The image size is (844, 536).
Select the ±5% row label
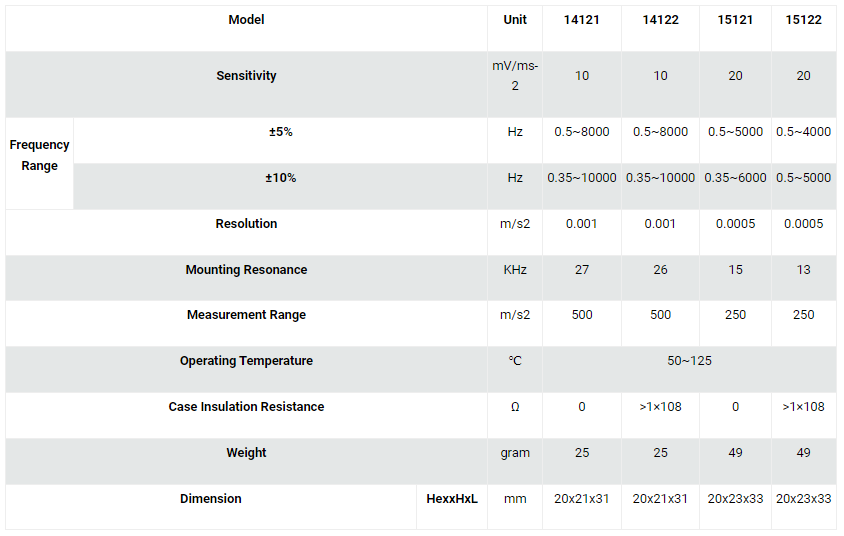click(x=280, y=132)
